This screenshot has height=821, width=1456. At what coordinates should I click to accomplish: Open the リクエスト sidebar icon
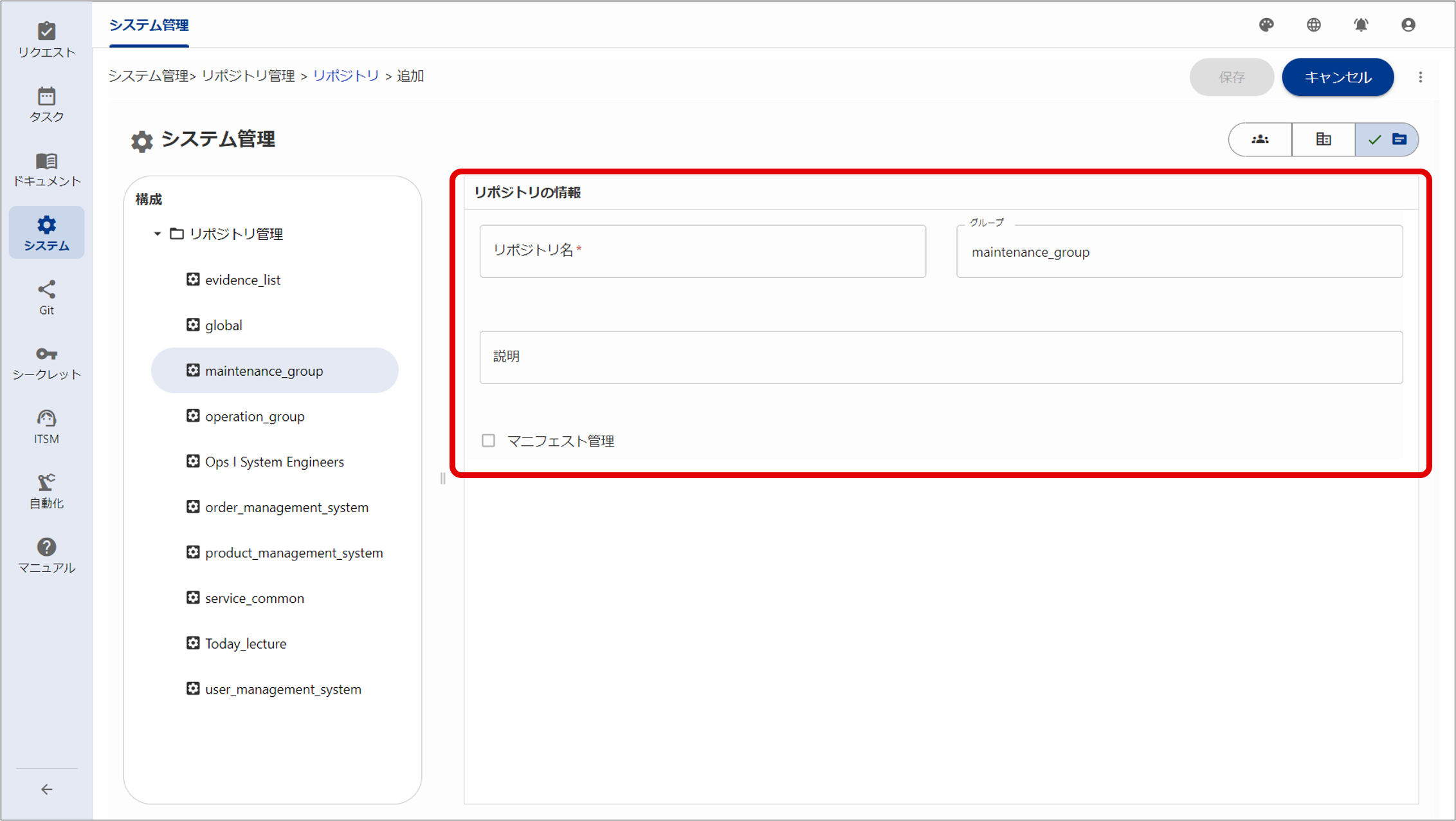[46, 39]
